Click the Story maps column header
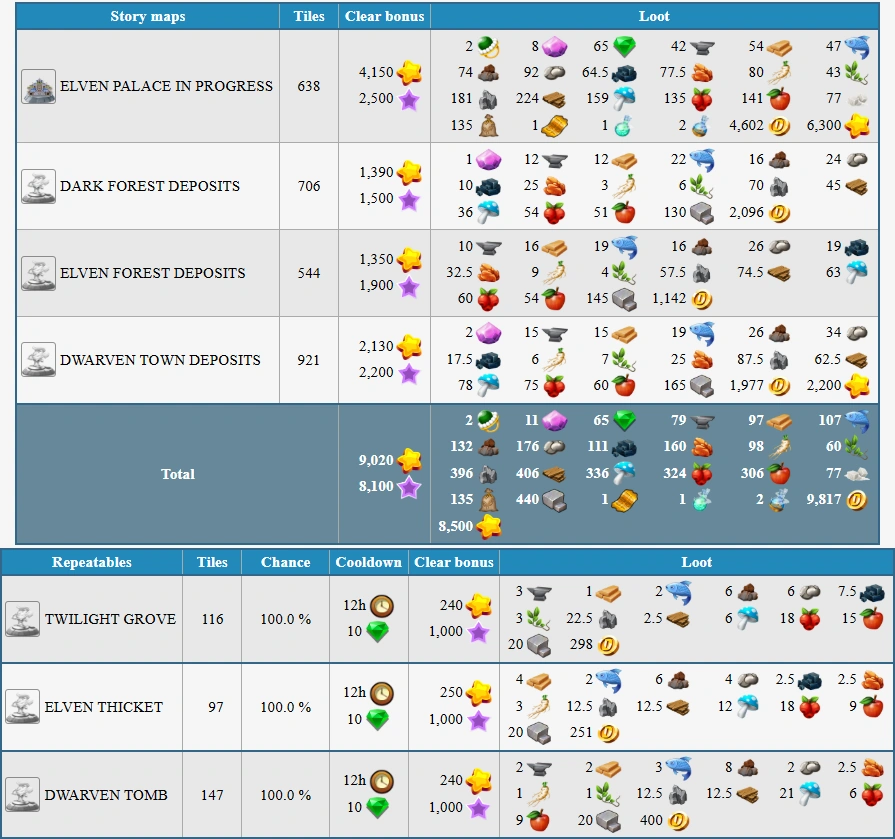 click(148, 17)
